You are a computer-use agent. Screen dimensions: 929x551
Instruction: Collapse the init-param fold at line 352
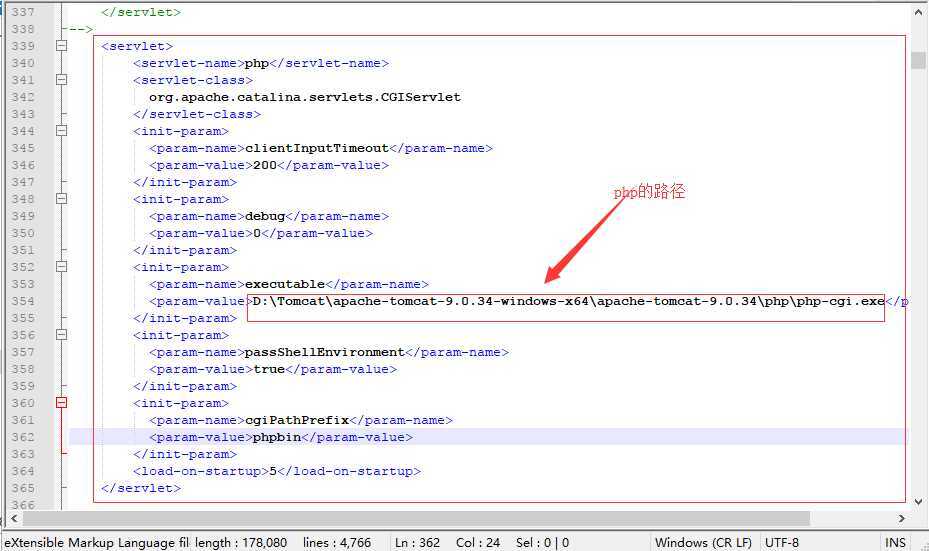click(x=61, y=267)
